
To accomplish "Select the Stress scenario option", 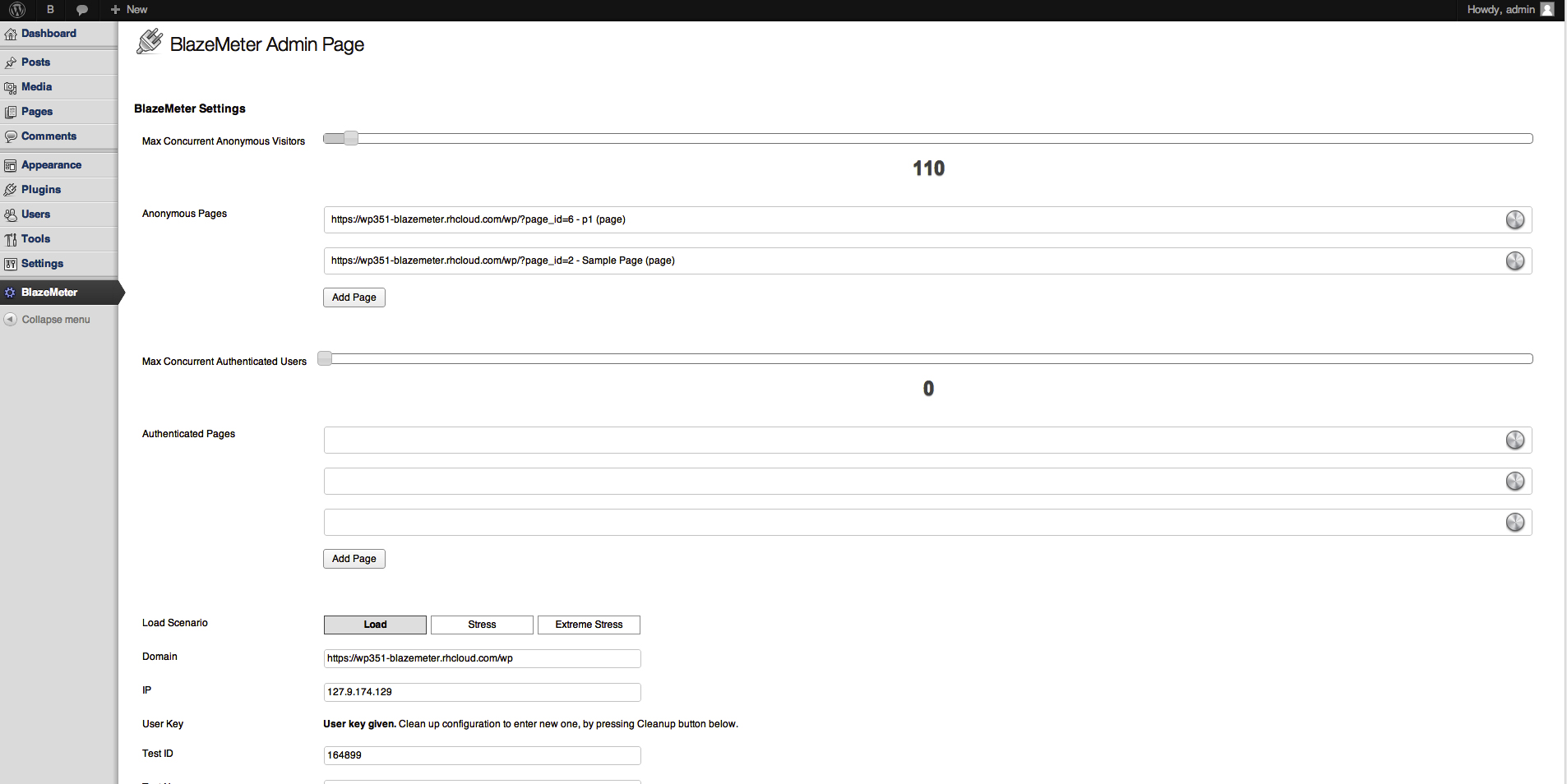I will tap(482, 625).
